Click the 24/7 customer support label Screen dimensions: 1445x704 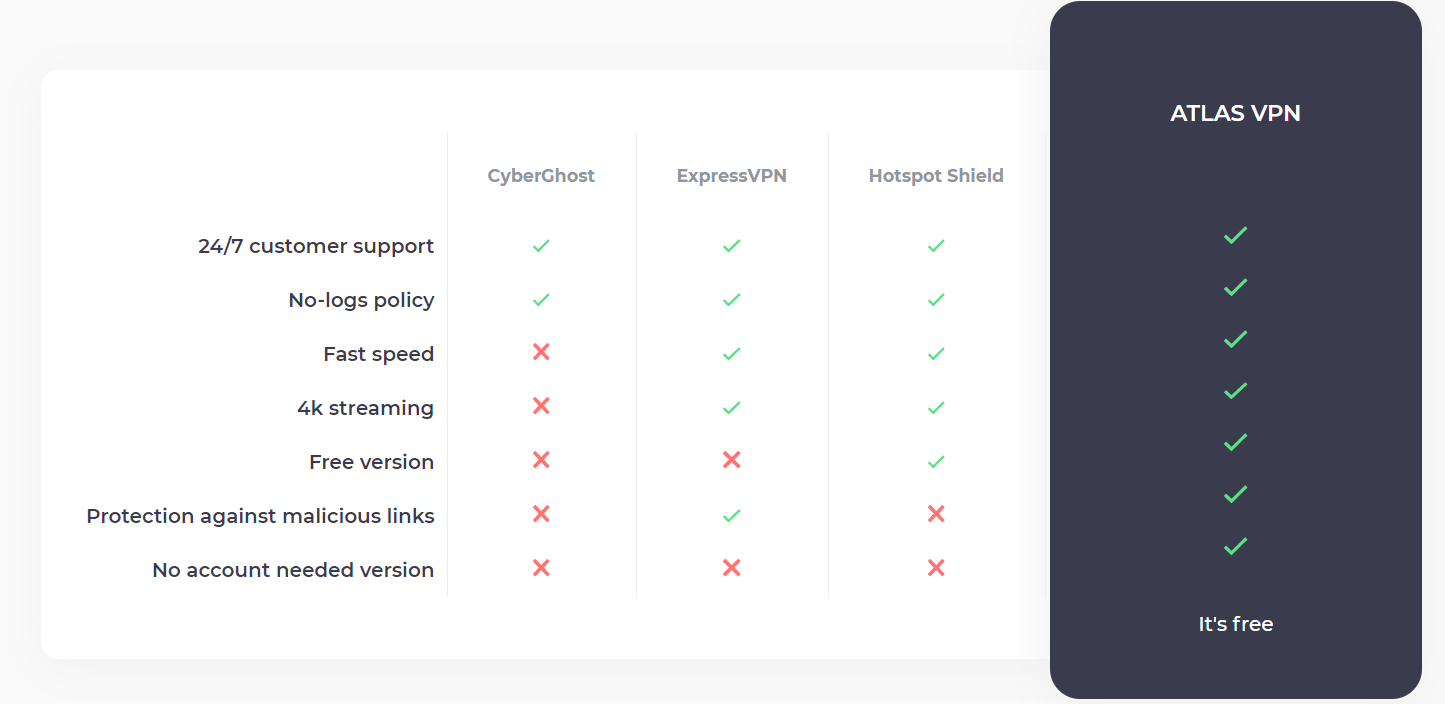pos(316,246)
